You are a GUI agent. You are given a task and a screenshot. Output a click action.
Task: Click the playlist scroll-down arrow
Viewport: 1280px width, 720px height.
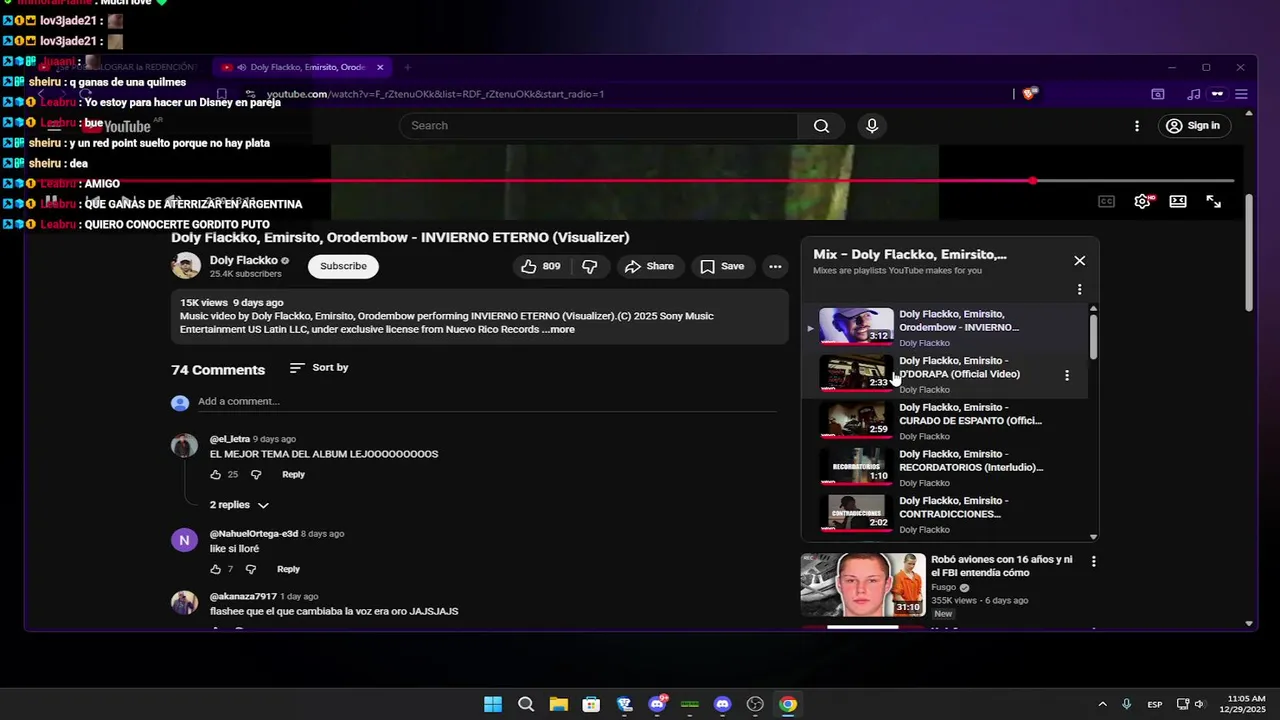click(1093, 537)
